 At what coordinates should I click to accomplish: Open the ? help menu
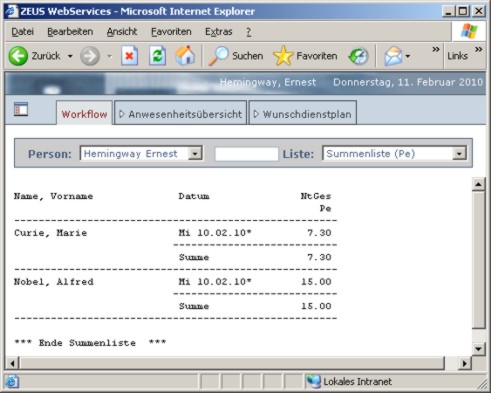[x=249, y=32]
